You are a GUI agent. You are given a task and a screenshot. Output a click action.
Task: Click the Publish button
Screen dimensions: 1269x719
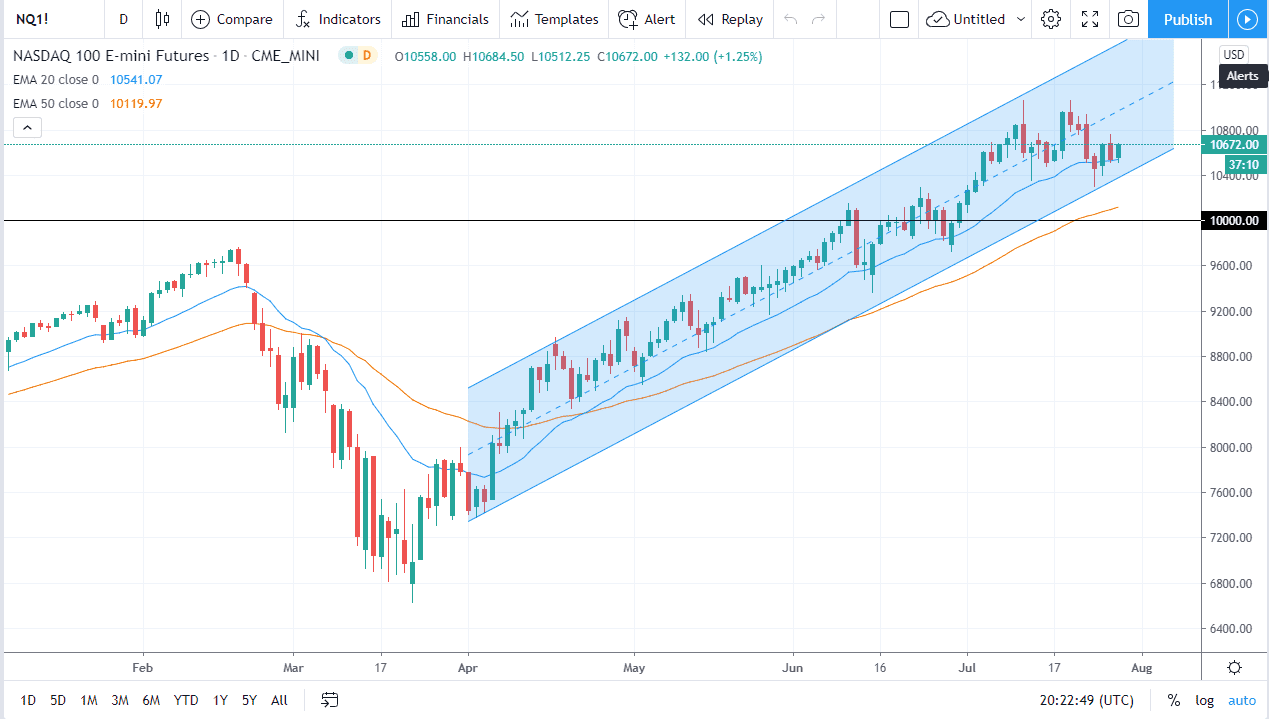click(1188, 19)
